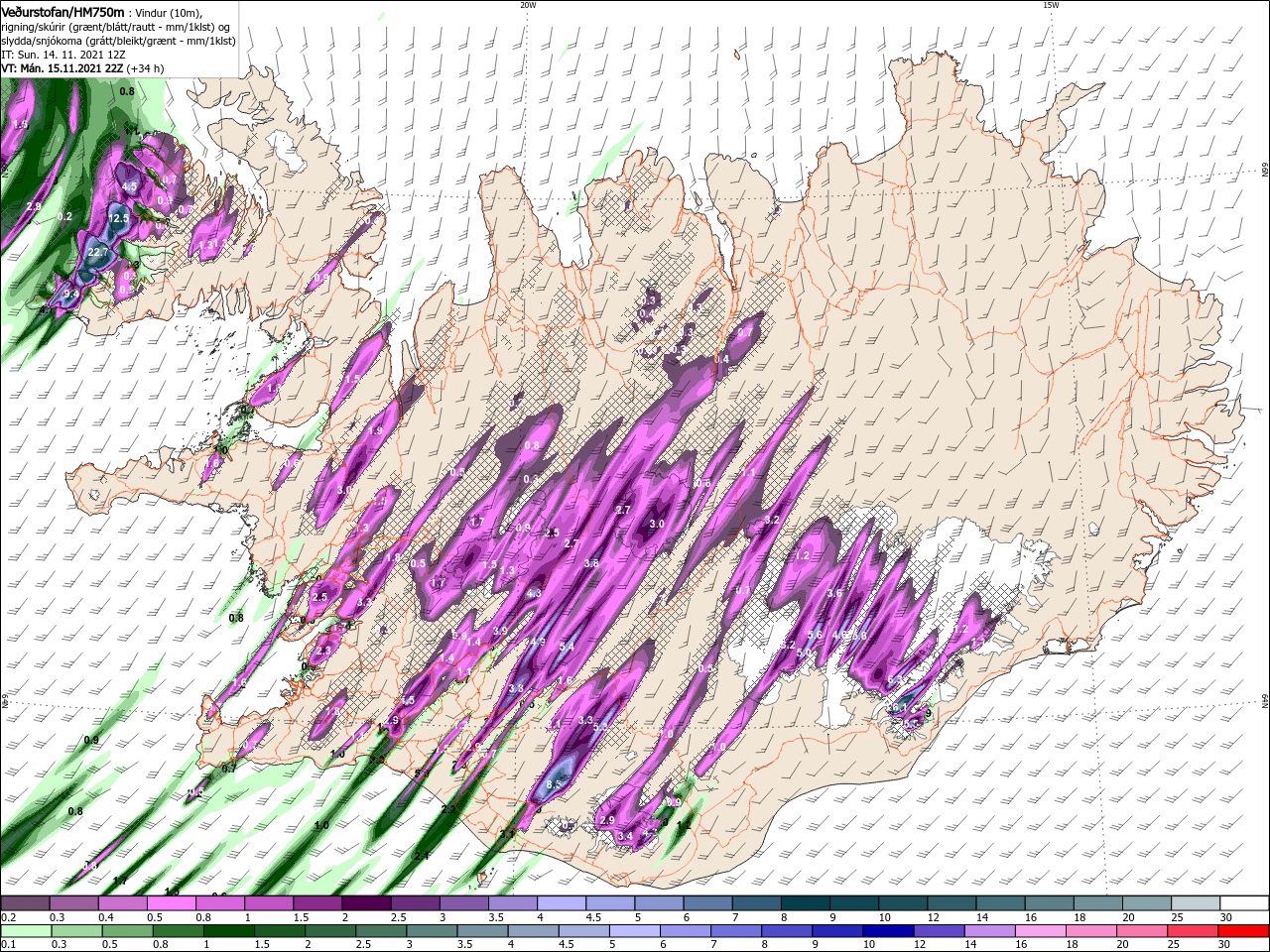Click the 22.7 precipitation value in Westfjords

pyautogui.click(x=98, y=253)
